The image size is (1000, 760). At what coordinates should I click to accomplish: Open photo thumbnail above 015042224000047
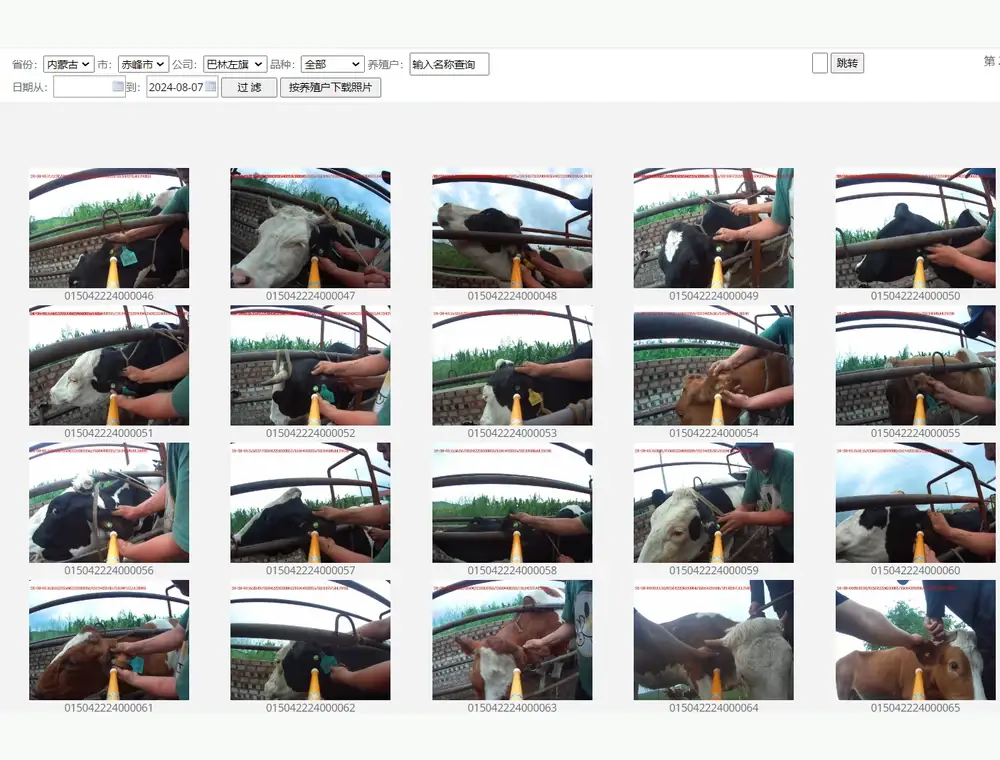[311, 228]
